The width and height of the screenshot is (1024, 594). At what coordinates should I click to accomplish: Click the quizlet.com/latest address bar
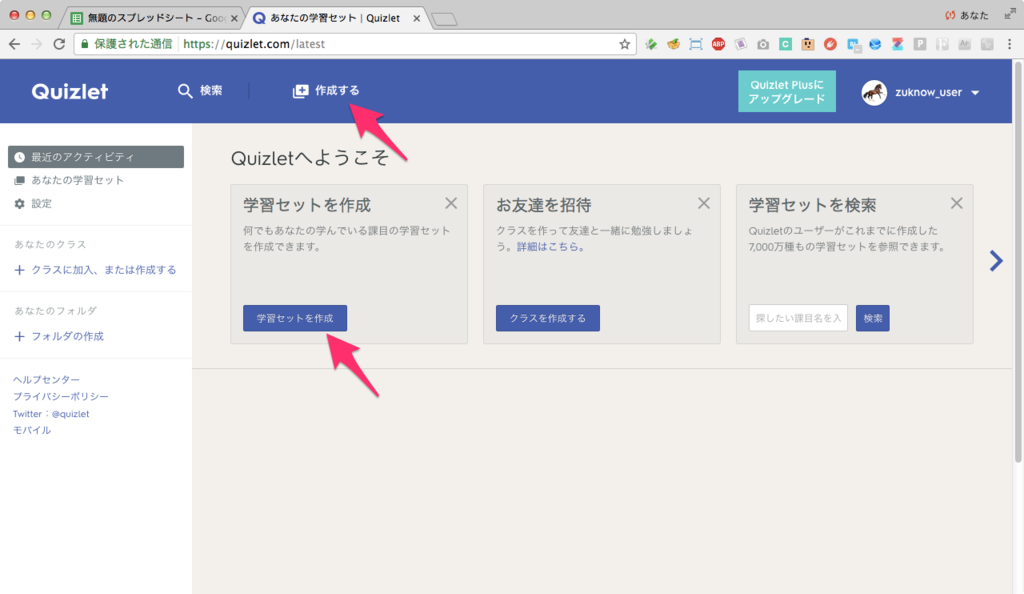[356, 44]
